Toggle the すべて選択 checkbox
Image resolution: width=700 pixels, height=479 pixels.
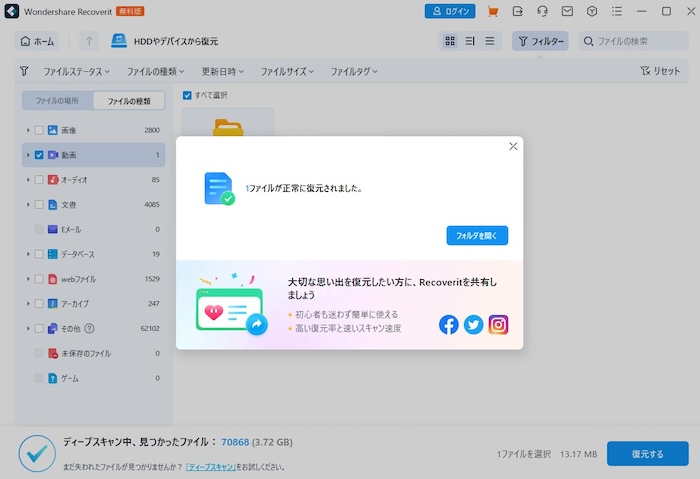187,95
